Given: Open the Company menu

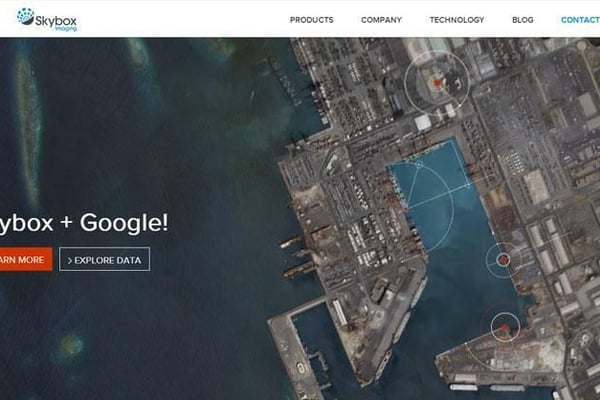Looking at the screenshot, I should pos(381,20).
